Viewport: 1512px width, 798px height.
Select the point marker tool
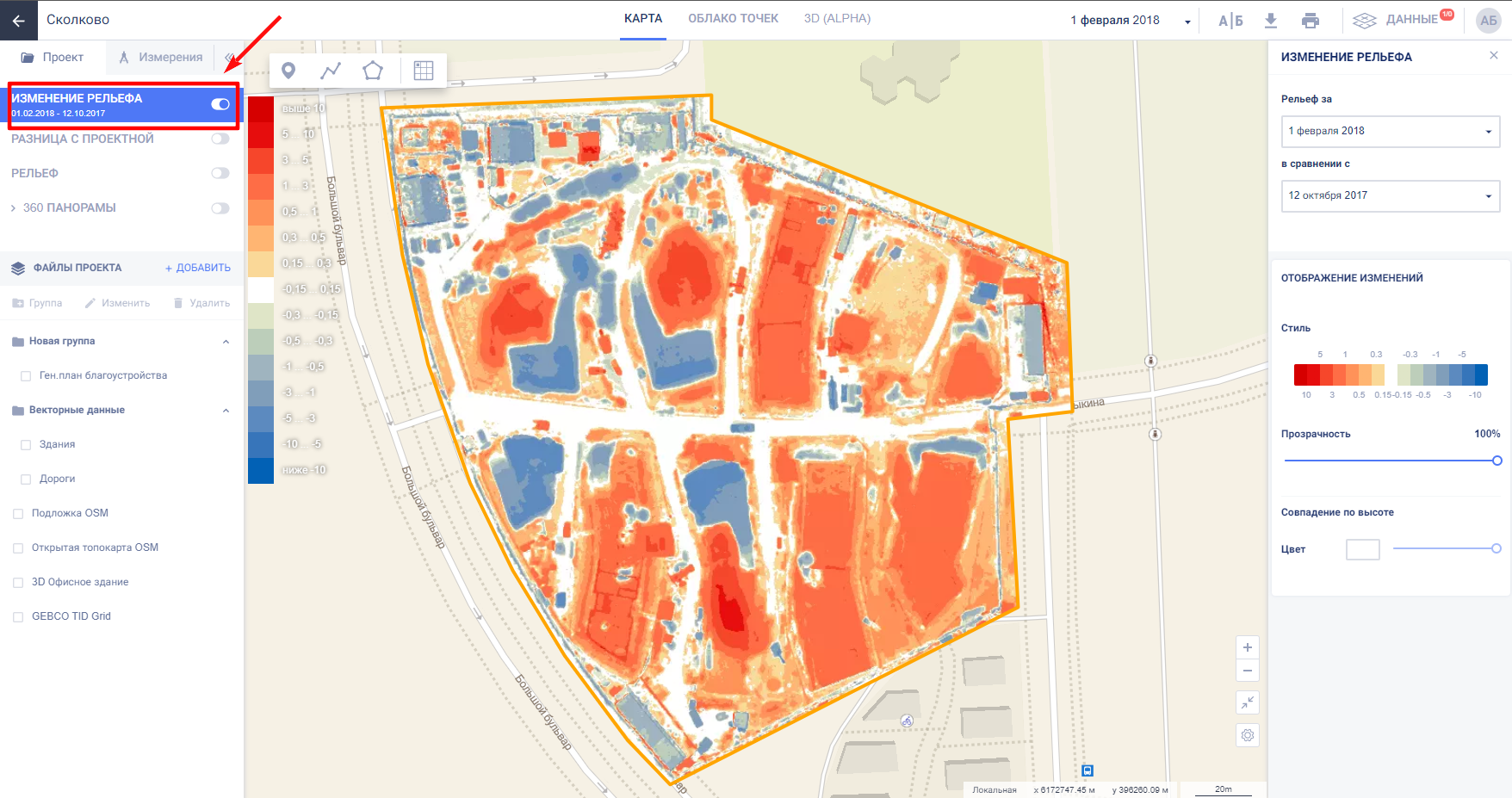tap(288, 71)
